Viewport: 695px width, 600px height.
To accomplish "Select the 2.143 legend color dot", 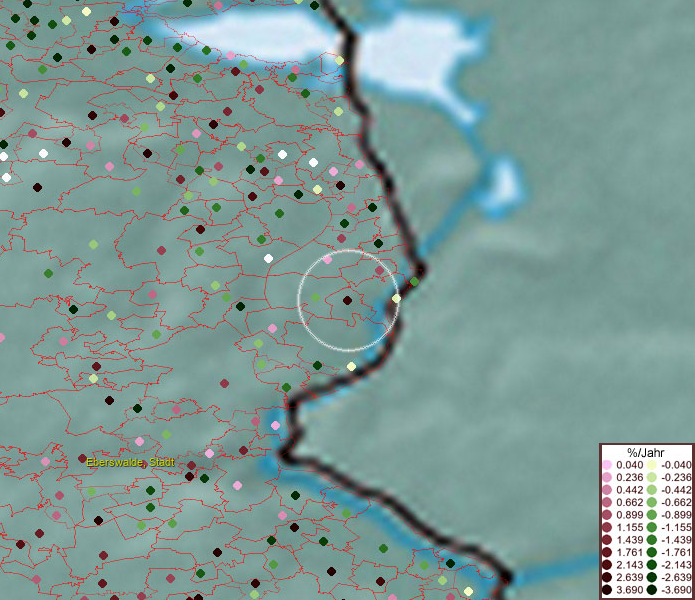I will (607, 565).
